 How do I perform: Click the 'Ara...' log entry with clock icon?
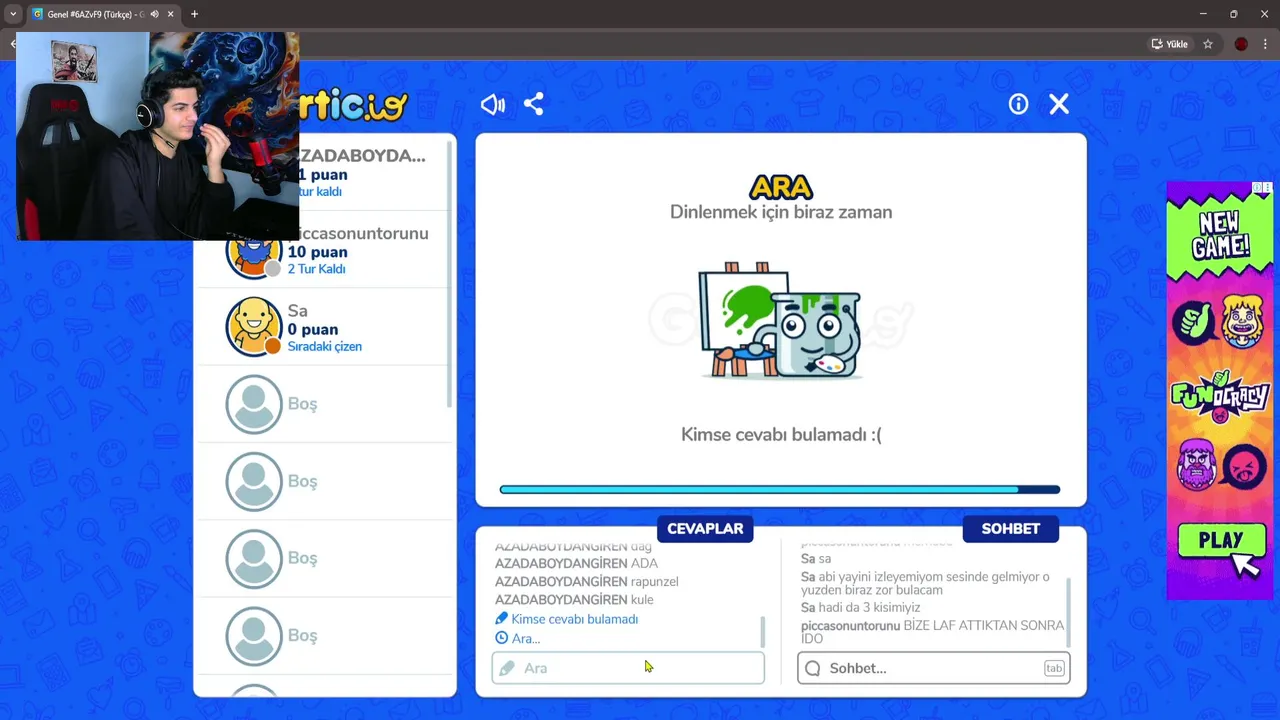(x=517, y=638)
